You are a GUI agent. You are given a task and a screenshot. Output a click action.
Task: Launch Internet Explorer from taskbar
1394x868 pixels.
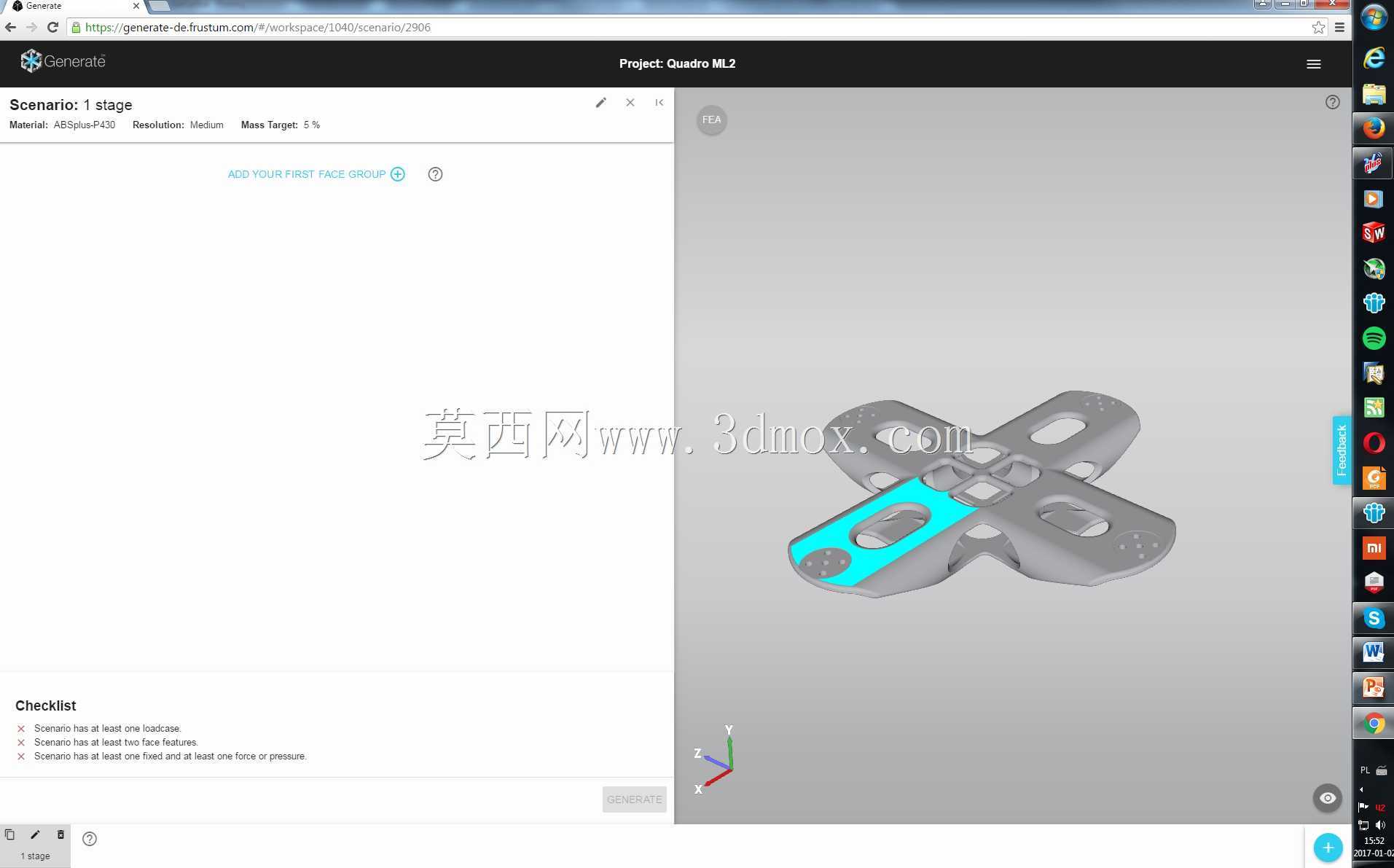pos(1374,58)
